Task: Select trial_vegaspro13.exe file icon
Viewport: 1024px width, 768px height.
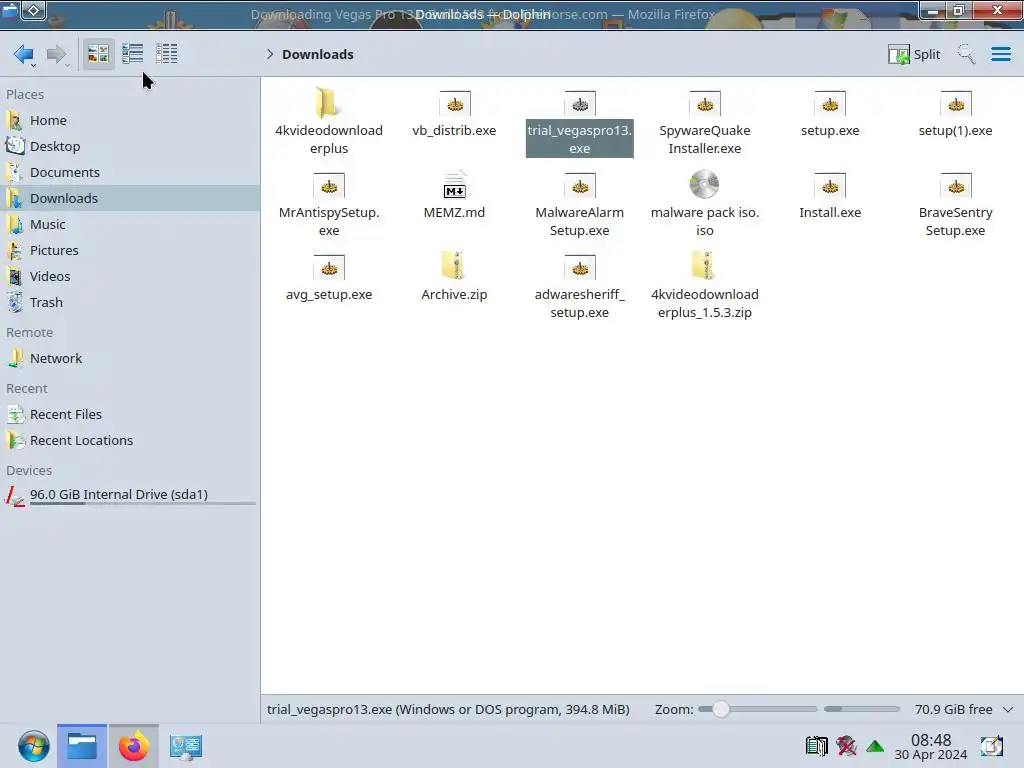Action: point(580,103)
